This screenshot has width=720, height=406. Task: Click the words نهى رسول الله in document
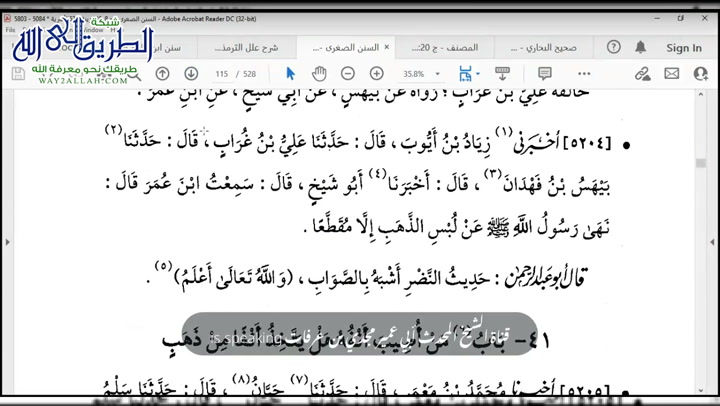pos(561,227)
